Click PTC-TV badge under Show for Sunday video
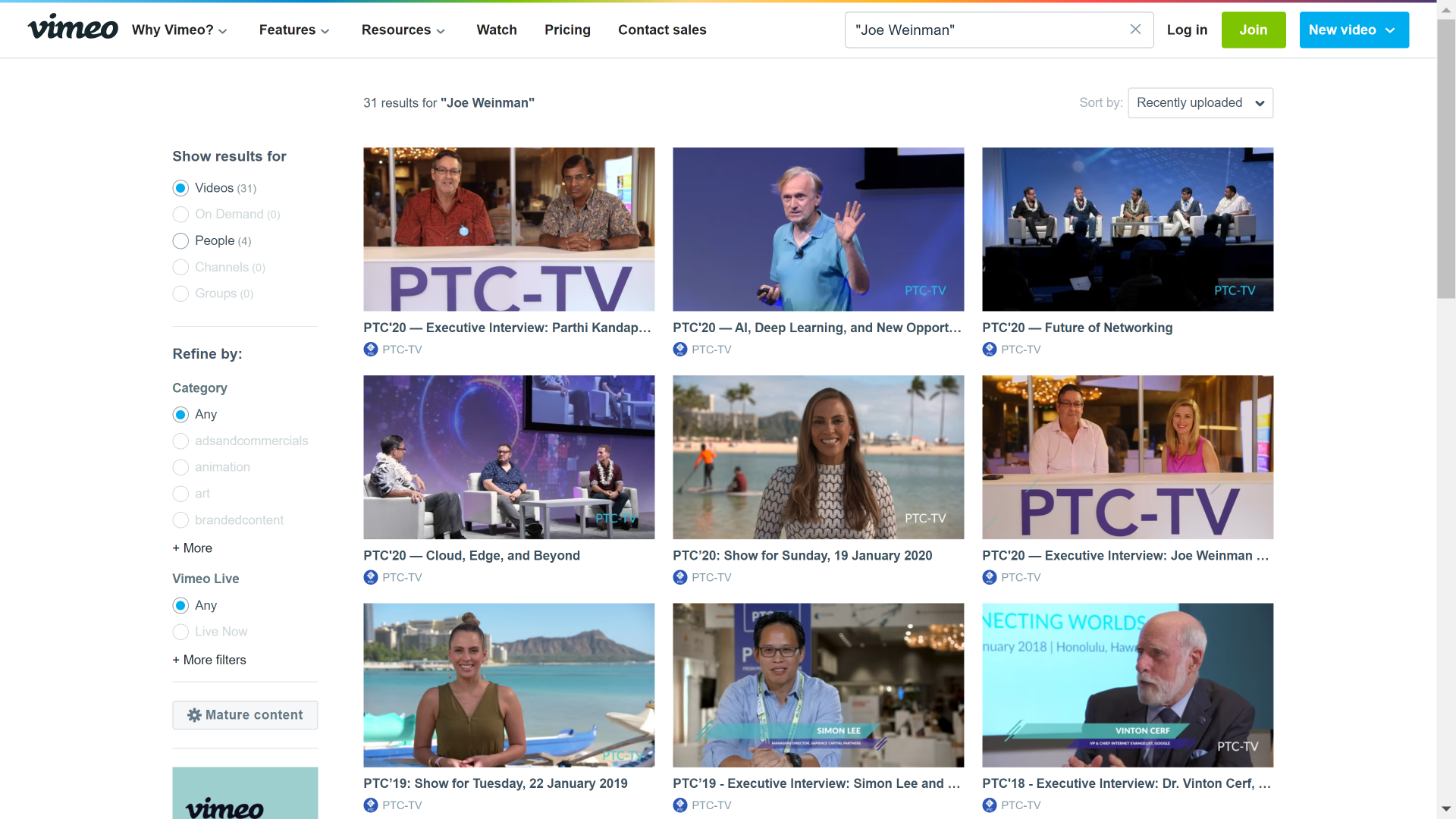Viewport: 1456px width, 819px height. (x=680, y=578)
